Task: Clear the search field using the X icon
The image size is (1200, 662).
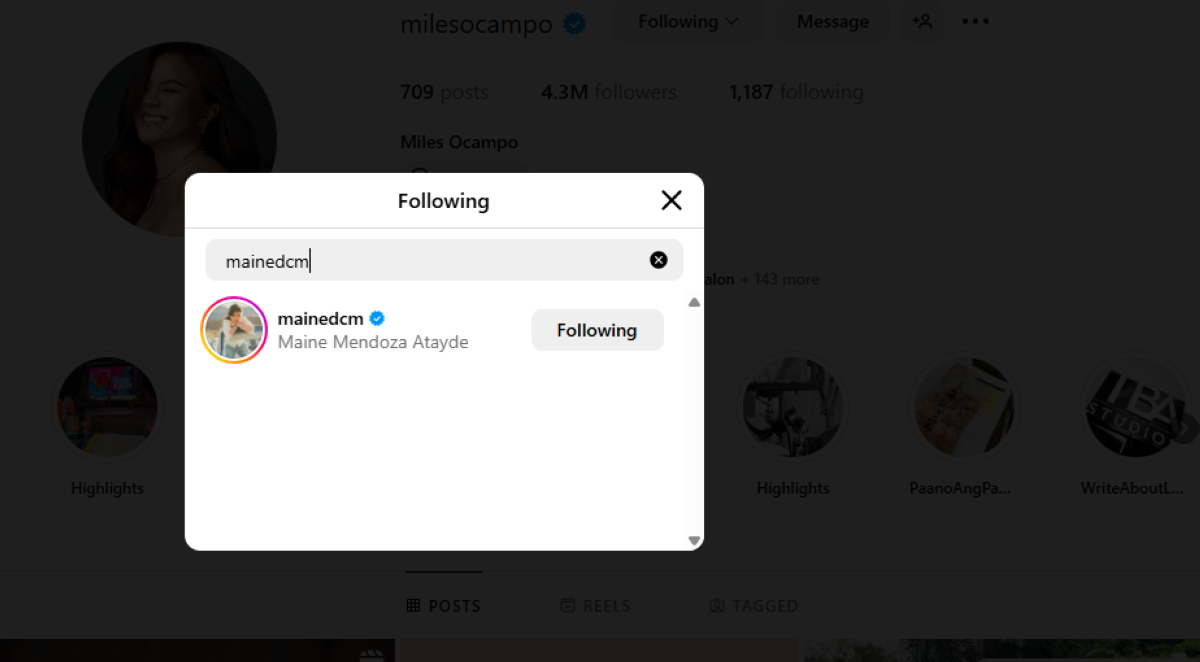Action: tap(658, 259)
